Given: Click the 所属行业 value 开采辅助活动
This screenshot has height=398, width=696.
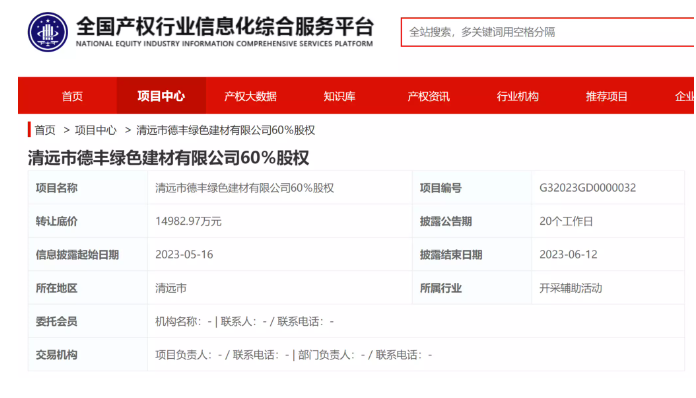Looking at the screenshot, I should click(x=570, y=288).
